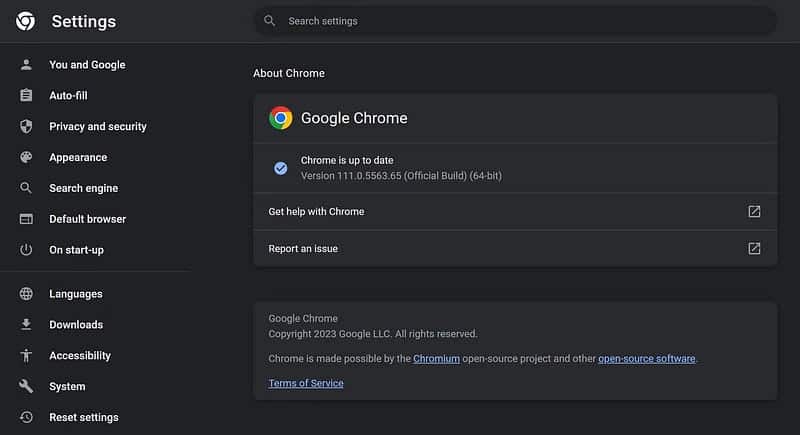Viewport: 800px width, 435px height.
Task: Click the On start-up power icon
Action: [27, 250]
